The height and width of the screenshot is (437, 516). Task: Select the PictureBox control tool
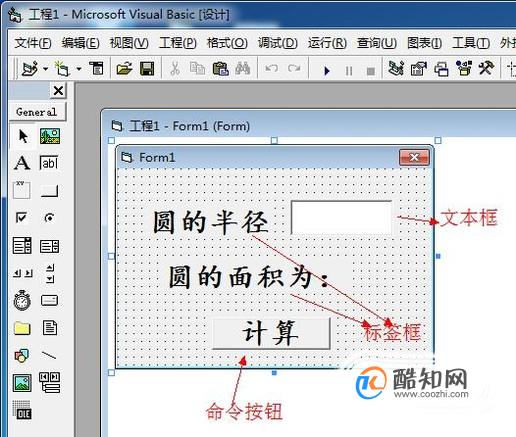[50, 136]
